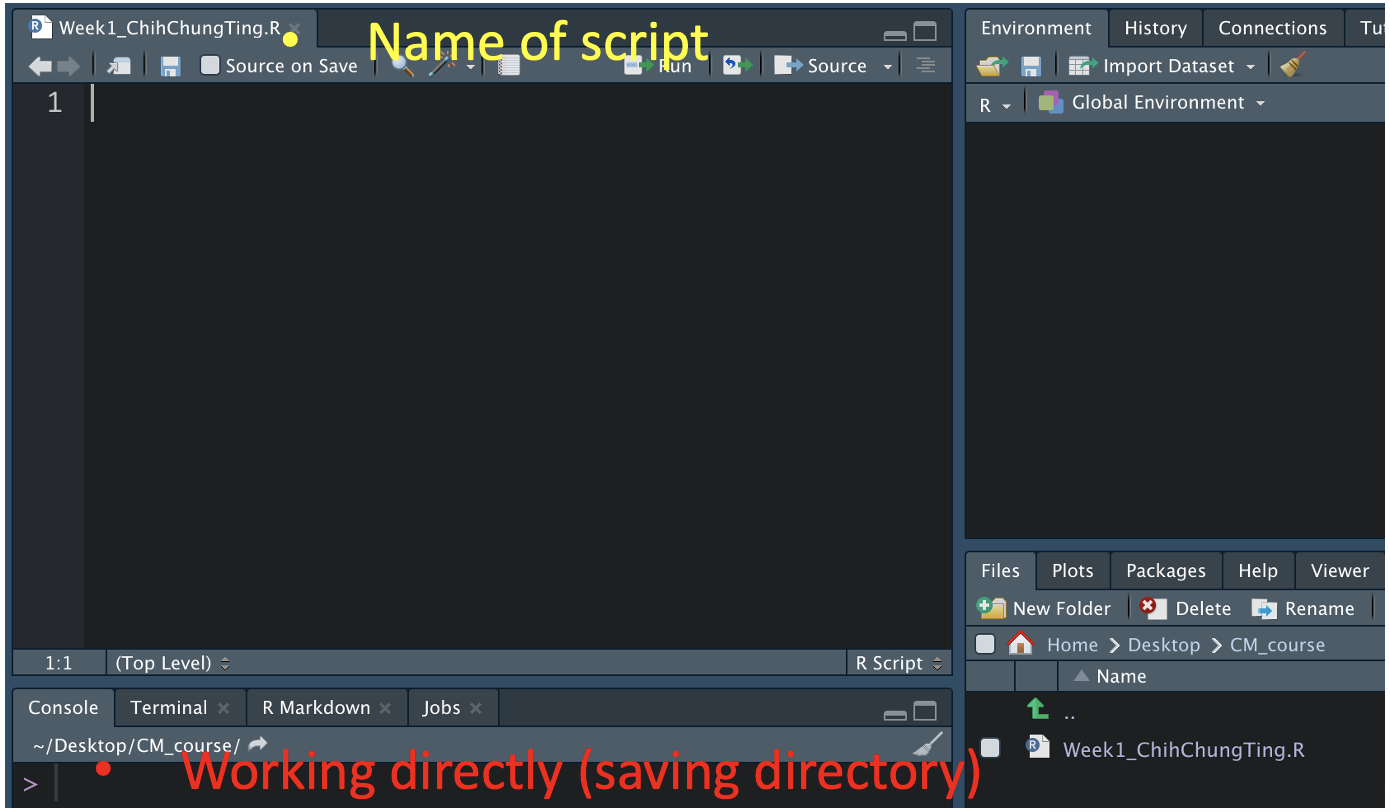The height and width of the screenshot is (812, 1390).
Task: Save workspace in Environment pane
Action: 1031,66
